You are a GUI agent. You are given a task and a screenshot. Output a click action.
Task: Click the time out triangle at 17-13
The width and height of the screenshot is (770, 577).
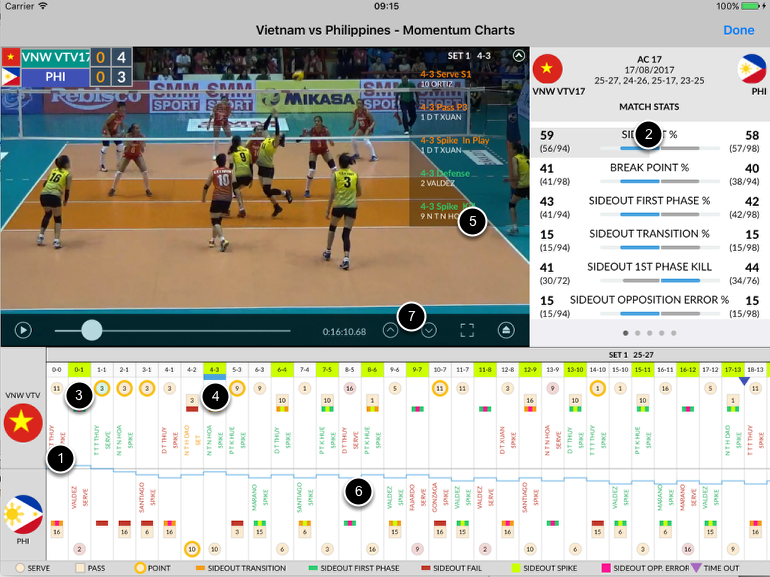pos(743,380)
